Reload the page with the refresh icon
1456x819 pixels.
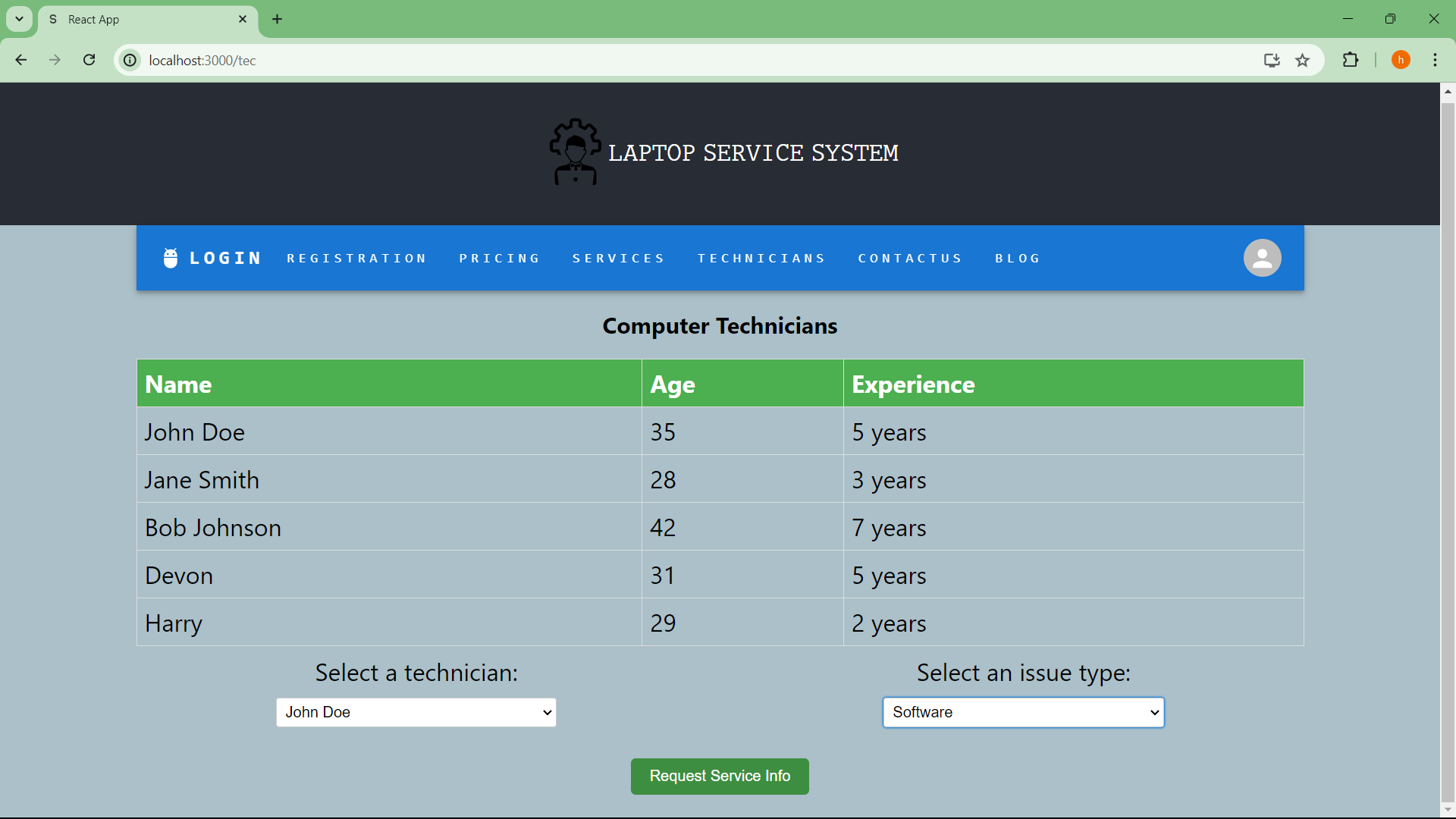pyautogui.click(x=89, y=60)
